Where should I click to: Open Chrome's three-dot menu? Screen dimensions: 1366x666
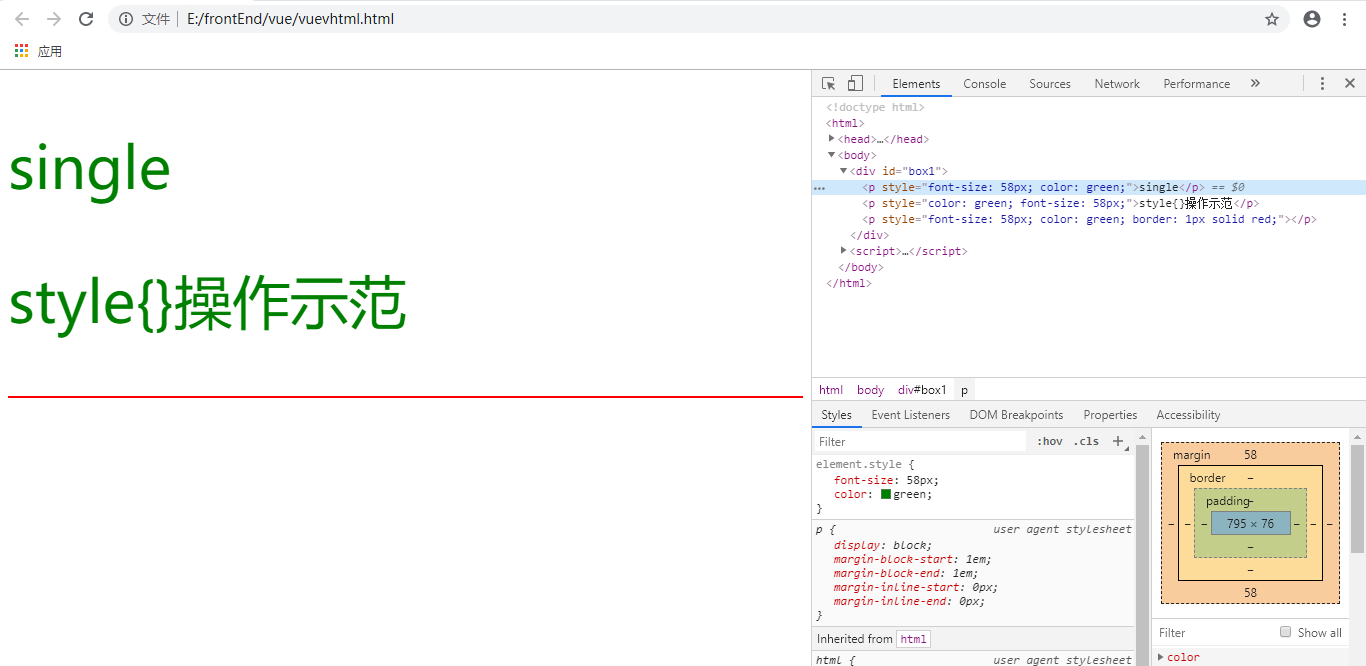coord(1344,19)
